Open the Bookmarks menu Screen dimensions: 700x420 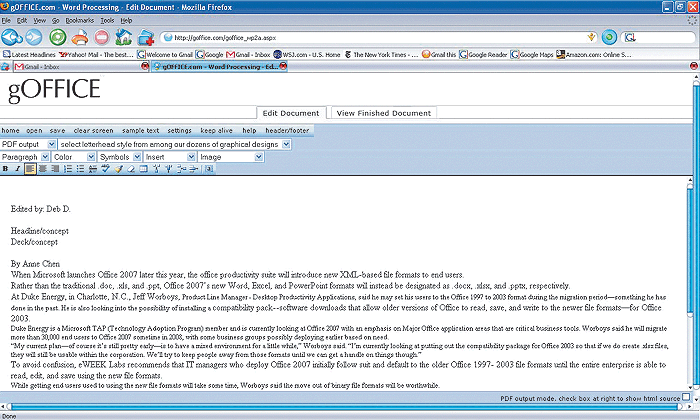[79, 20]
